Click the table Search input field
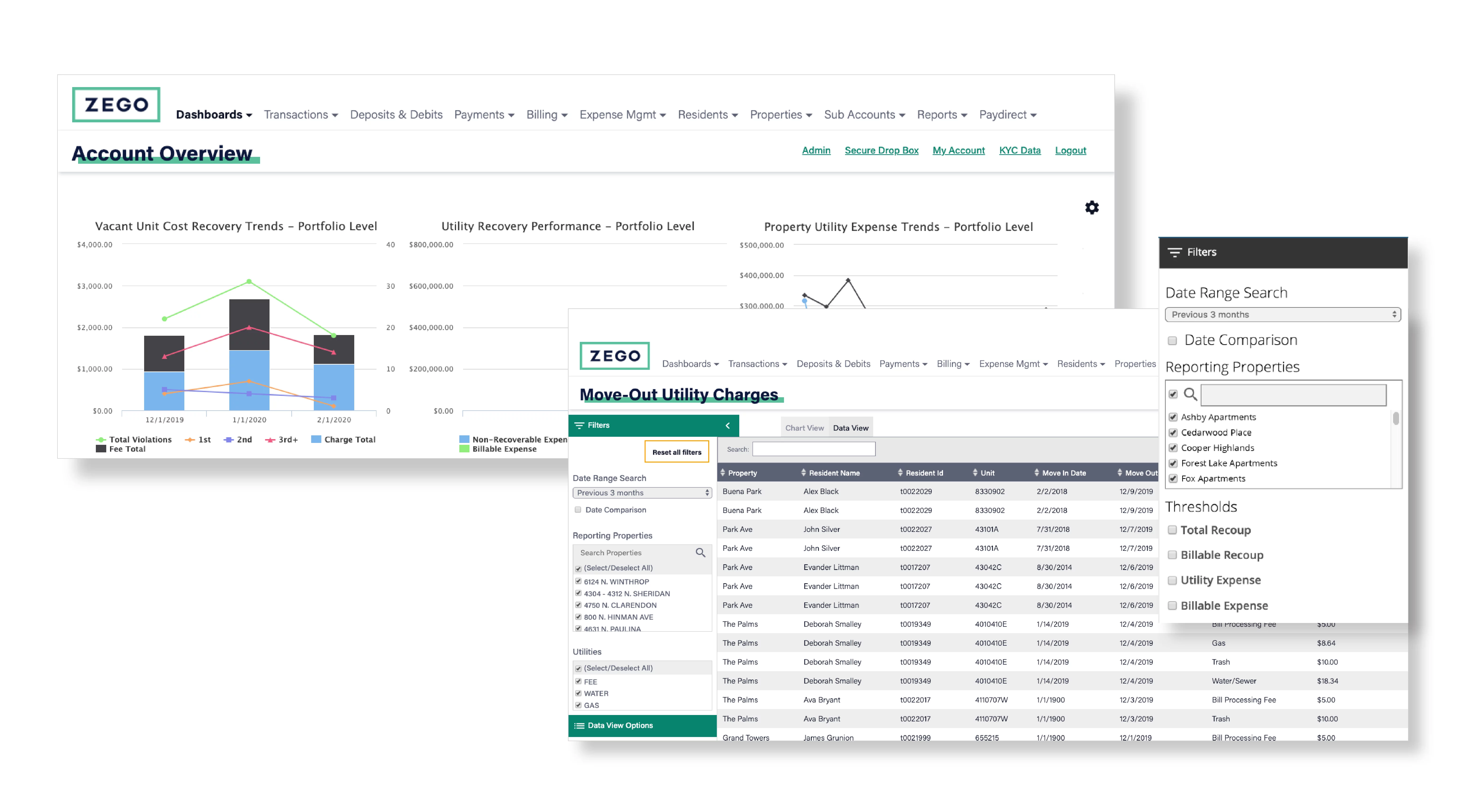Screen dimensions: 1479x812 [x=814, y=449]
